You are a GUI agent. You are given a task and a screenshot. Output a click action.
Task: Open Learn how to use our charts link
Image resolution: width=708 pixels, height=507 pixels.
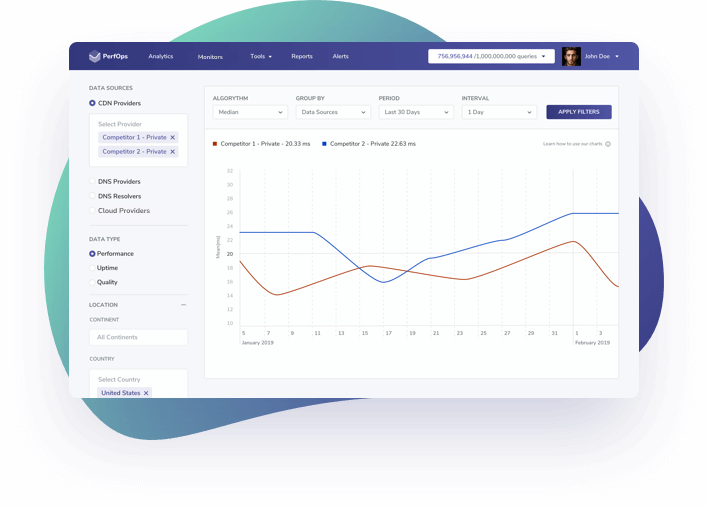click(573, 144)
